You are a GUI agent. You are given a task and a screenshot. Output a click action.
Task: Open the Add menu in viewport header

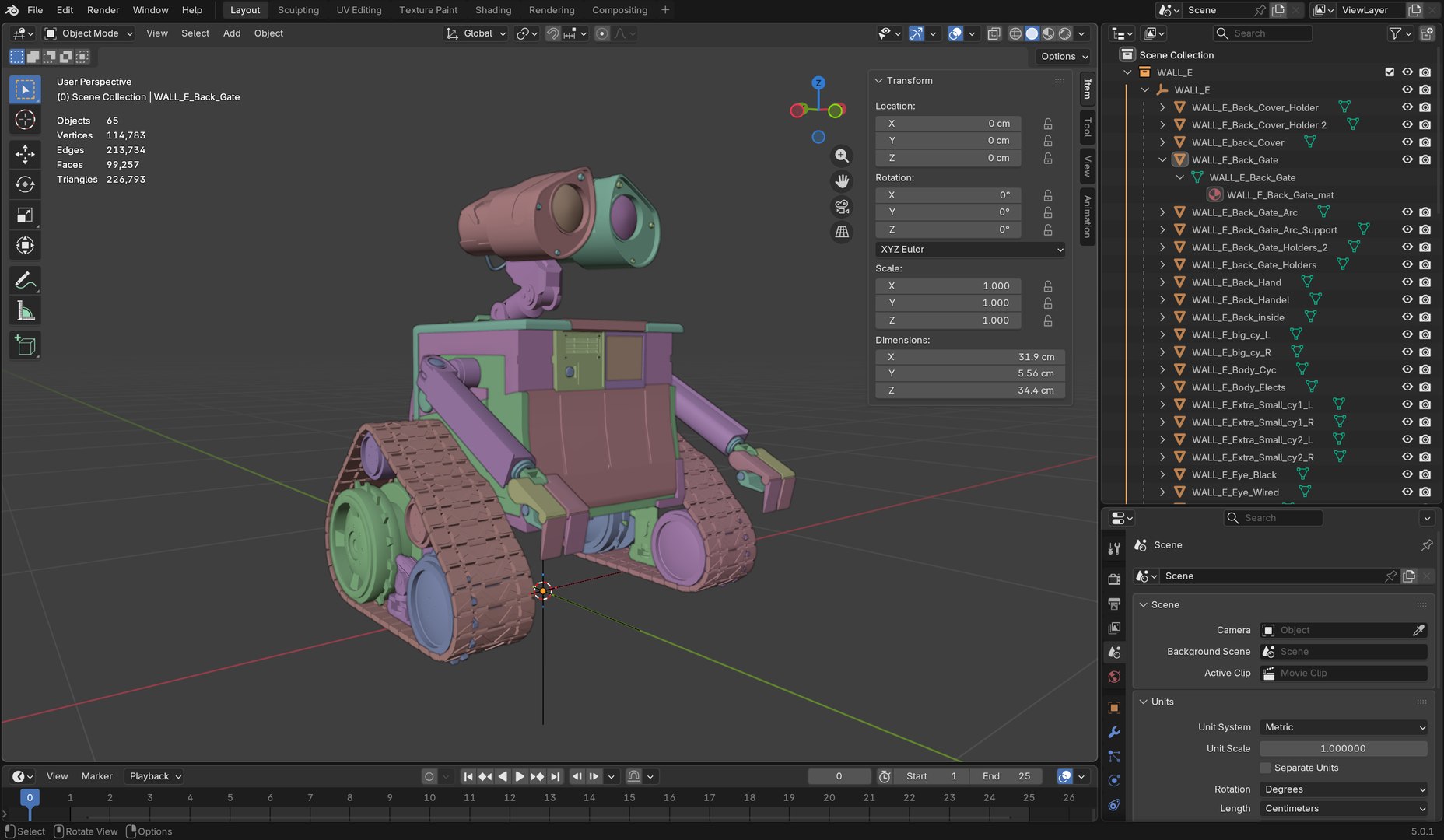232,33
